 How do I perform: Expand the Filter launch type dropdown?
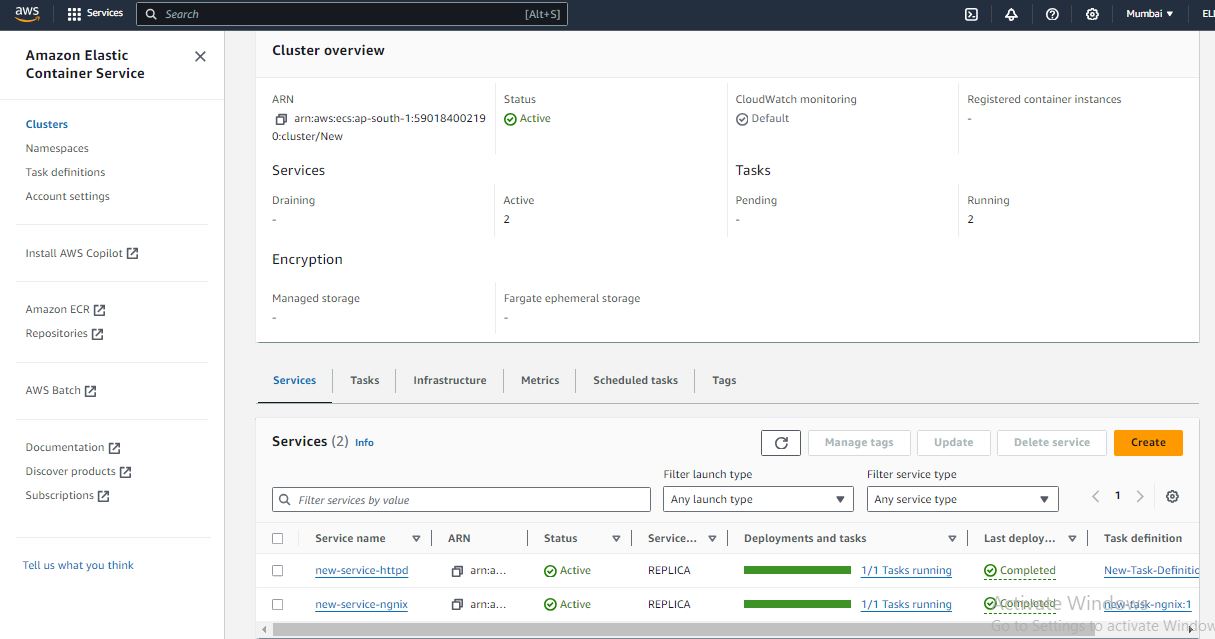point(757,499)
